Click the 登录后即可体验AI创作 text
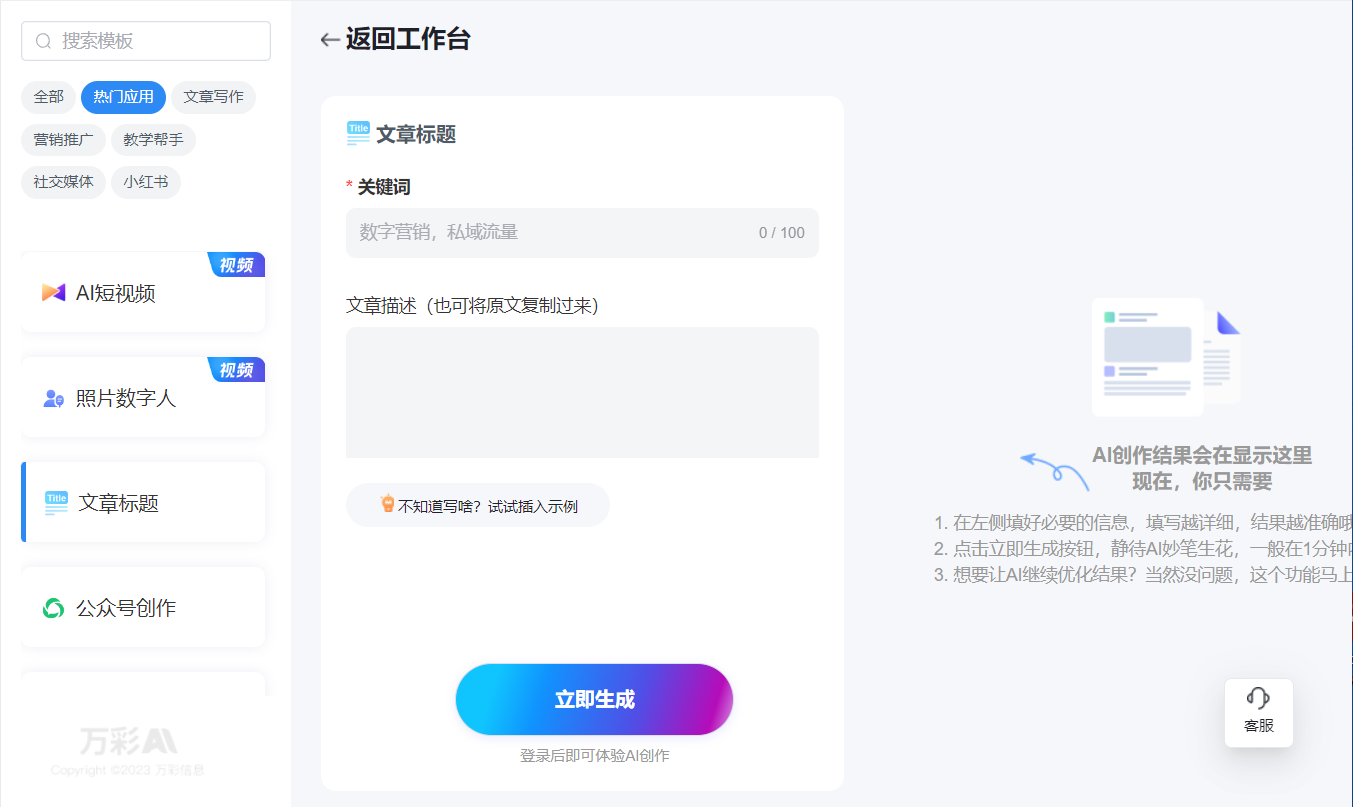The height and width of the screenshot is (807, 1353). coord(595,756)
